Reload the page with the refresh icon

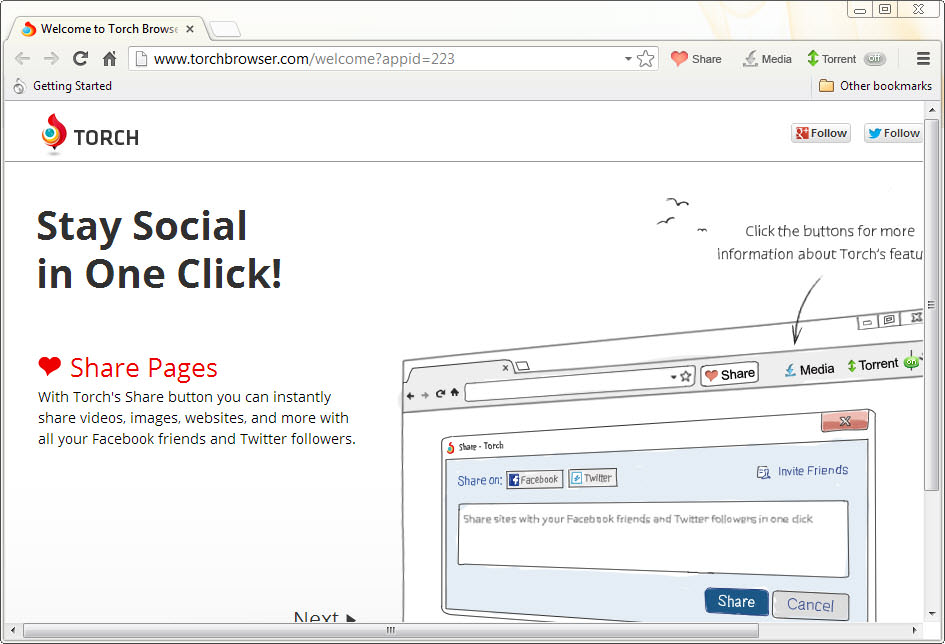pos(81,59)
